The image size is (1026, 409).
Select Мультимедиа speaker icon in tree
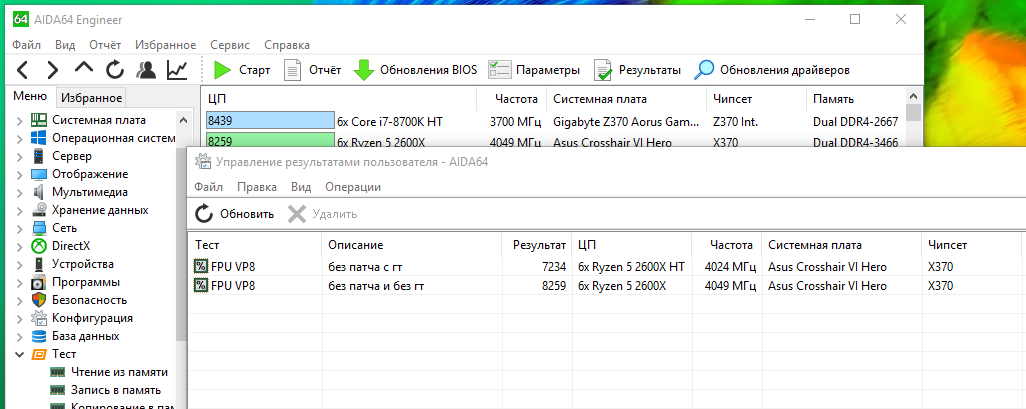coord(39,192)
